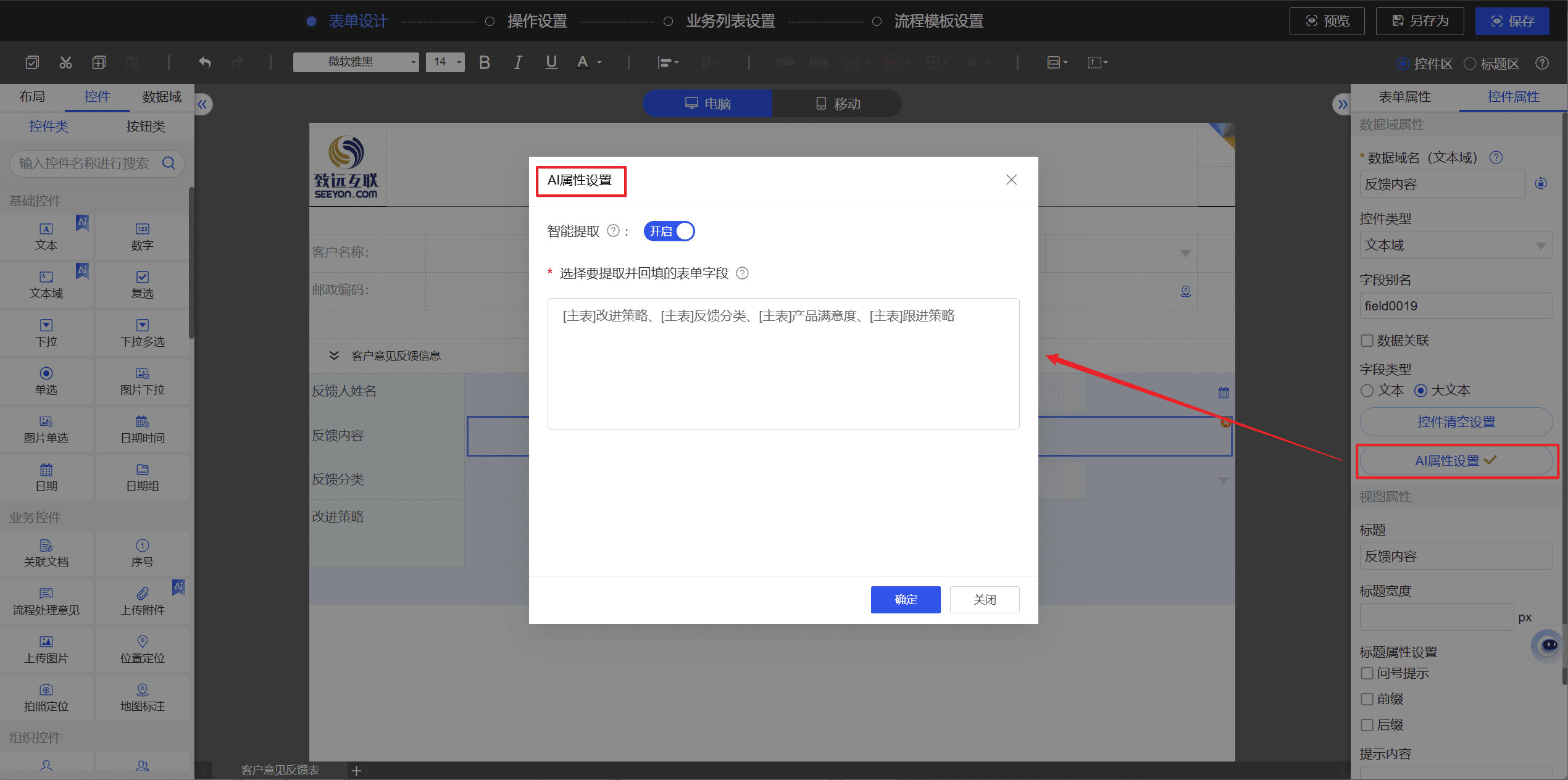Add the 文本 control

tap(46, 237)
